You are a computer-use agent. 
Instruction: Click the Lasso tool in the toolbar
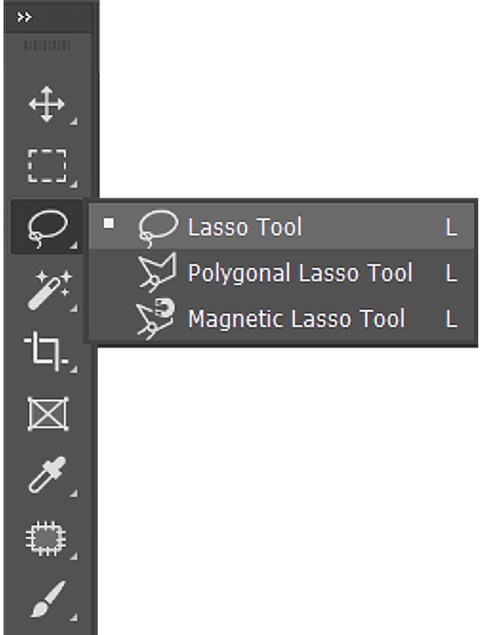(47, 228)
